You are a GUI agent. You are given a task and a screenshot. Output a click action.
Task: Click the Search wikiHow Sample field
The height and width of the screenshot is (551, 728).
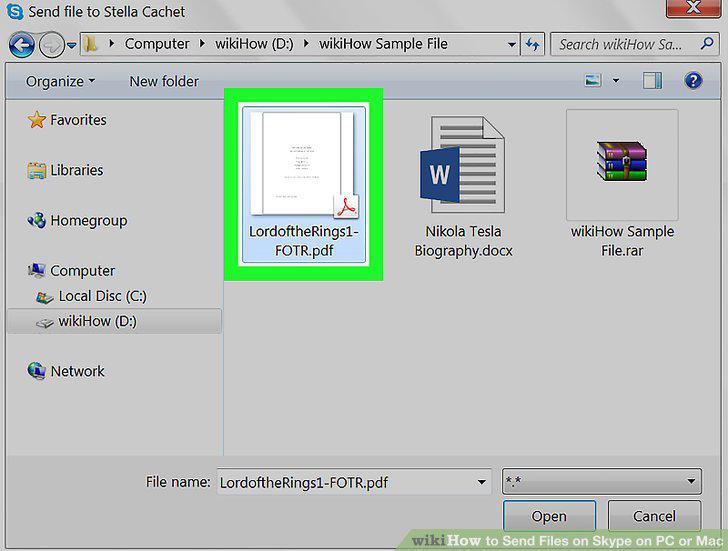pos(625,45)
